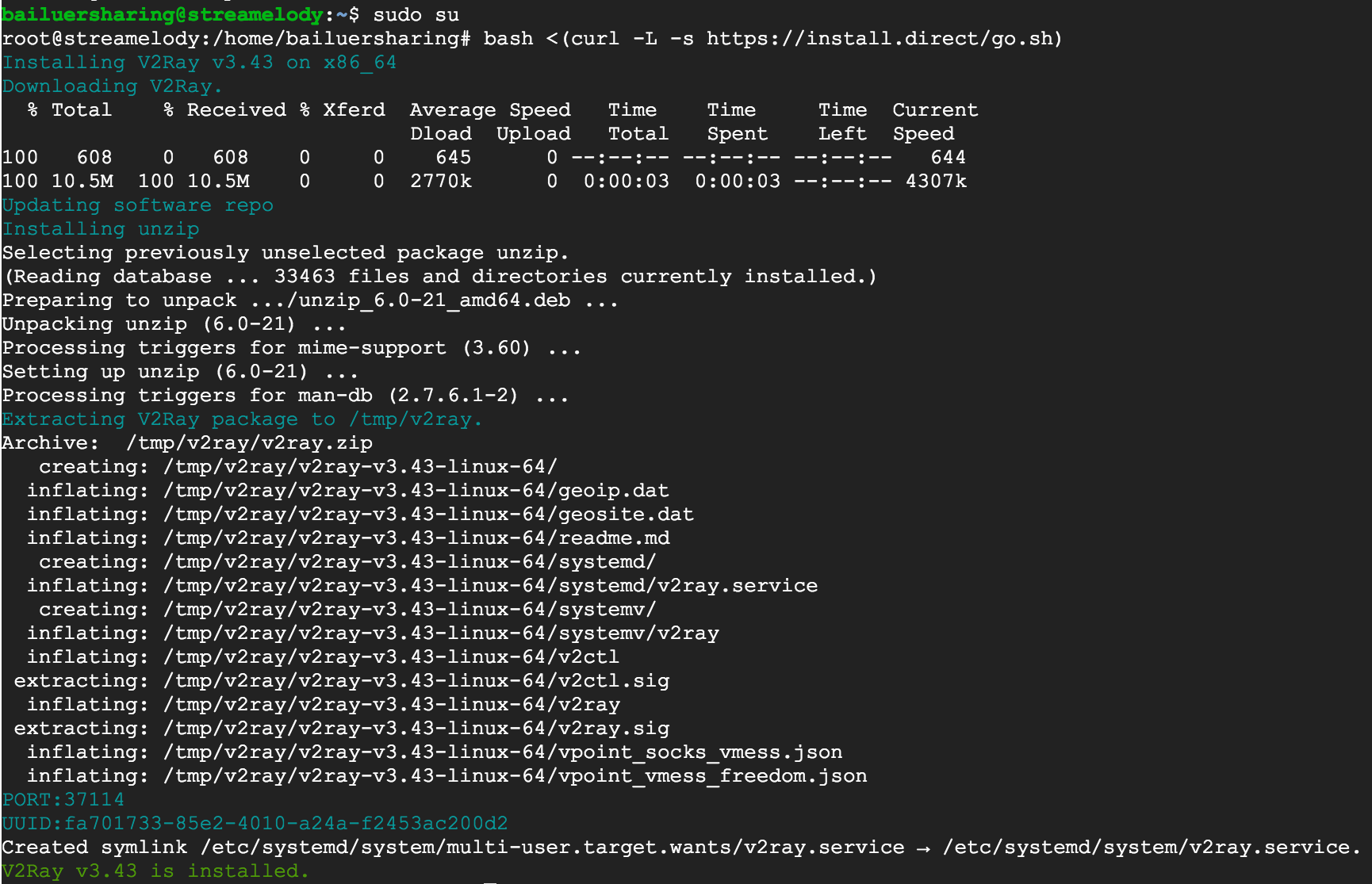Click the geosite.dat inflating line
Viewport: 1372px width, 884px height.
361,515
